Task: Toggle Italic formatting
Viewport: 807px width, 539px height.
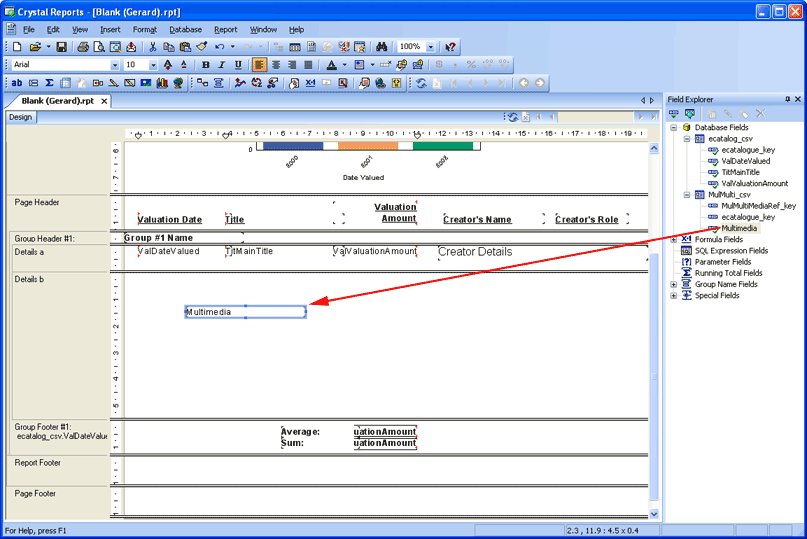Action: [222, 65]
